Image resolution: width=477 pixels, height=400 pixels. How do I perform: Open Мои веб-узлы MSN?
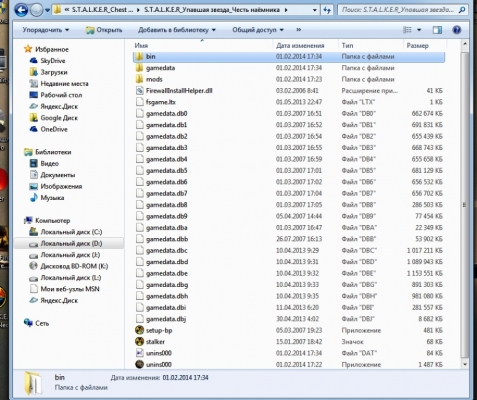point(64,289)
